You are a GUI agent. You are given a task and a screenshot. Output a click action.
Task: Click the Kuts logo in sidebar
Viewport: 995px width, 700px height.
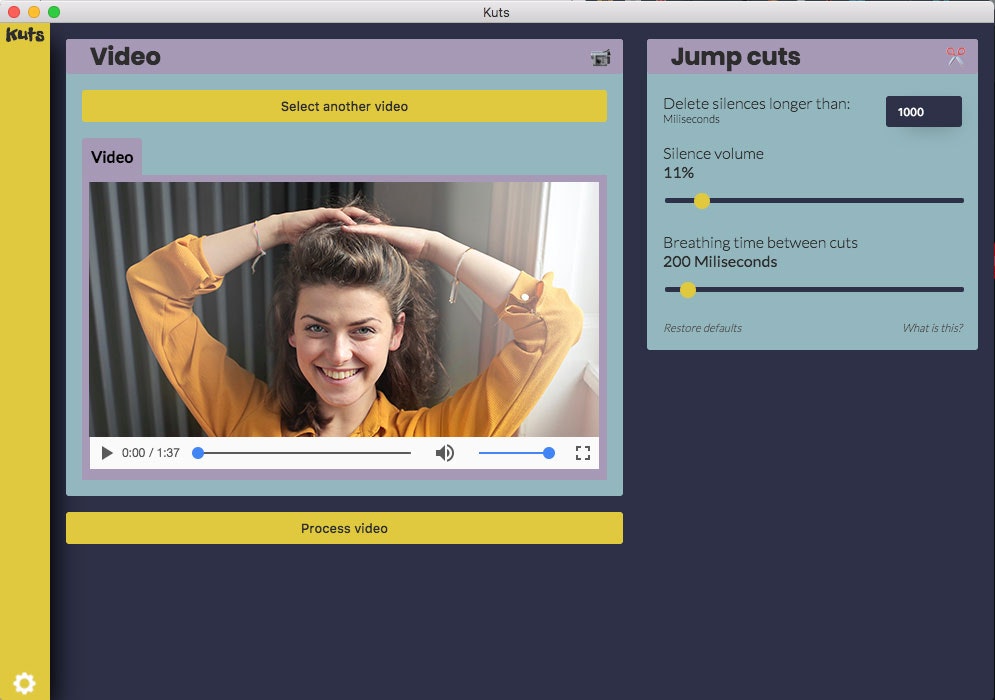click(x=25, y=34)
